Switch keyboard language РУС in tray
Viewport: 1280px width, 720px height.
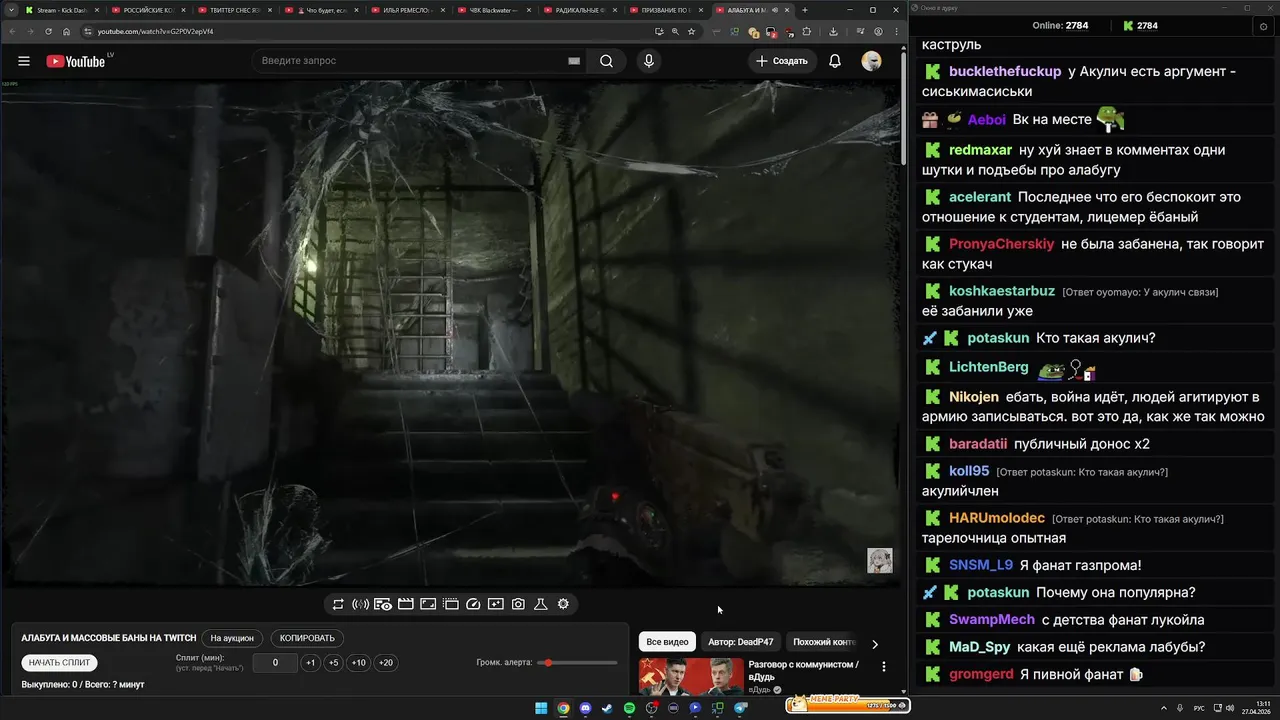click(x=1199, y=708)
